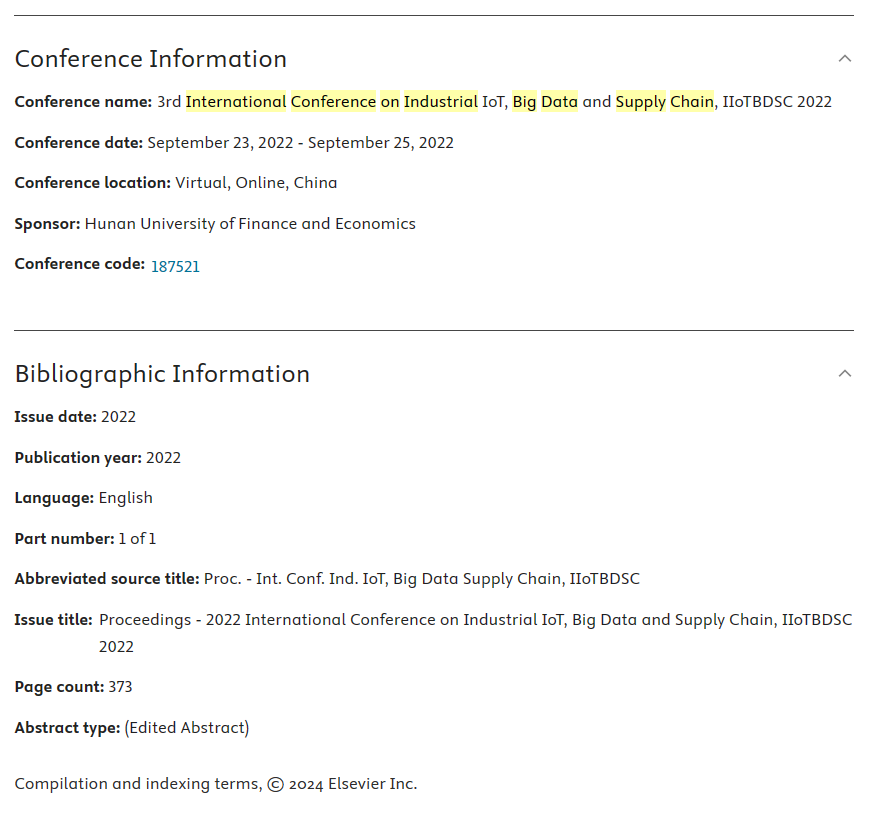The image size is (872, 817).
Task: Click the Bibliographic Information heading
Action: point(162,374)
